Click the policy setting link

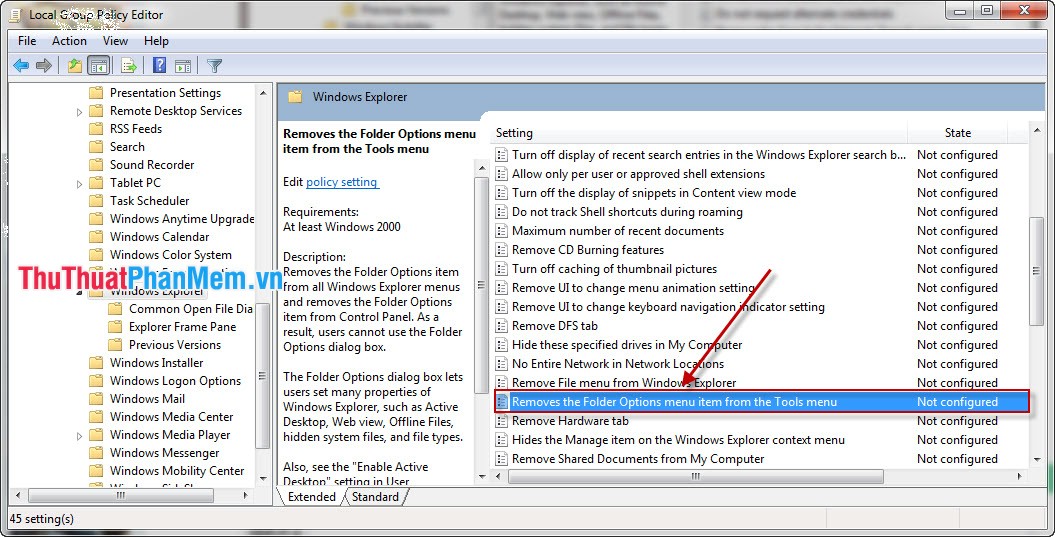[x=342, y=182]
